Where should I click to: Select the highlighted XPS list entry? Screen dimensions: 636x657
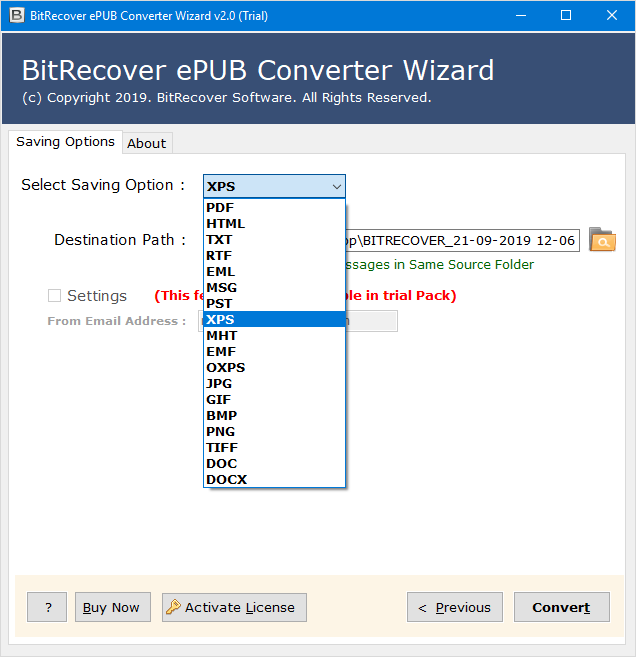coord(274,319)
